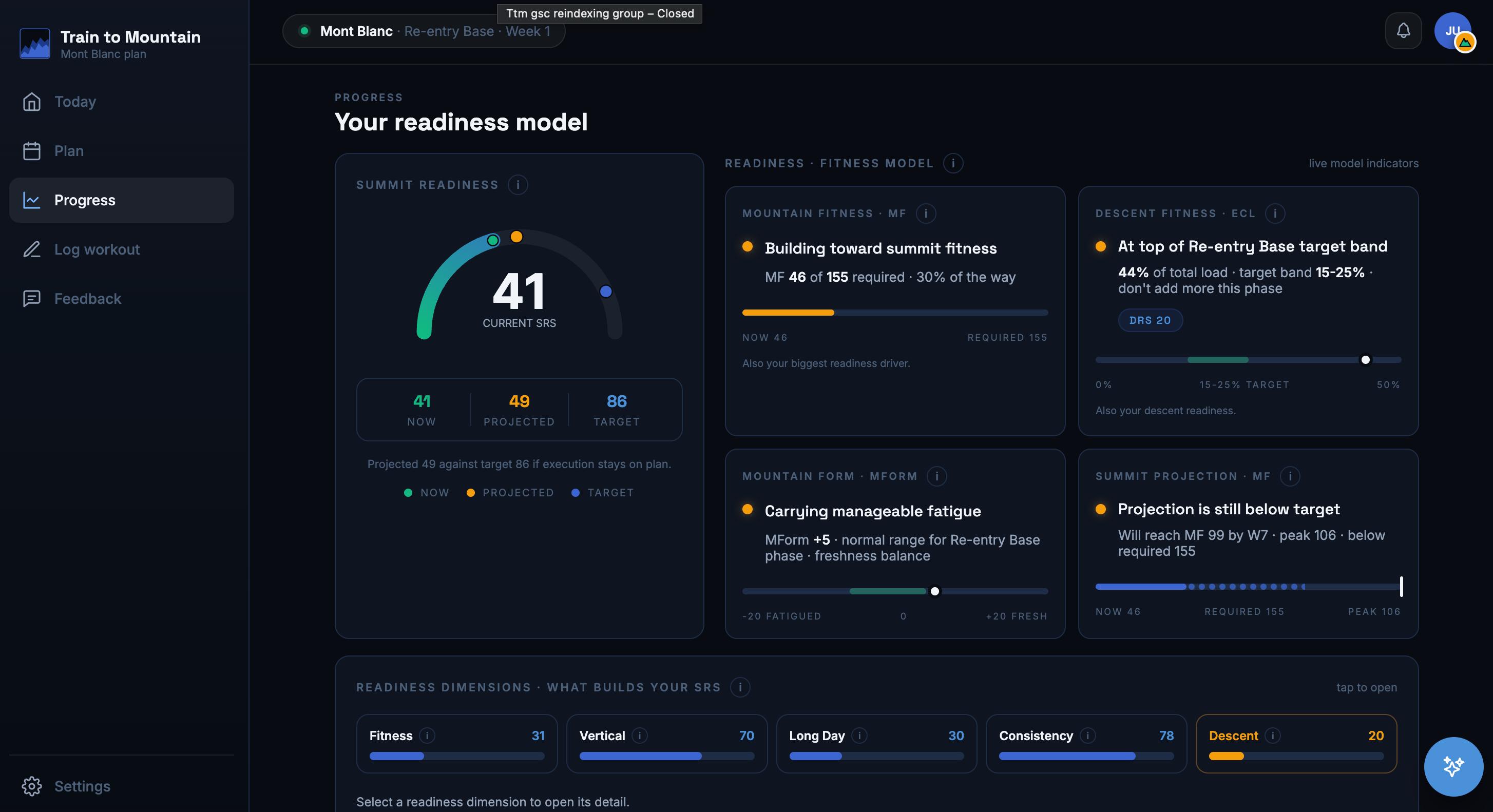Click the 'PEAK 106' label
The width and height of the screenshot is (1493, 812).
[x=1373, y=611]
